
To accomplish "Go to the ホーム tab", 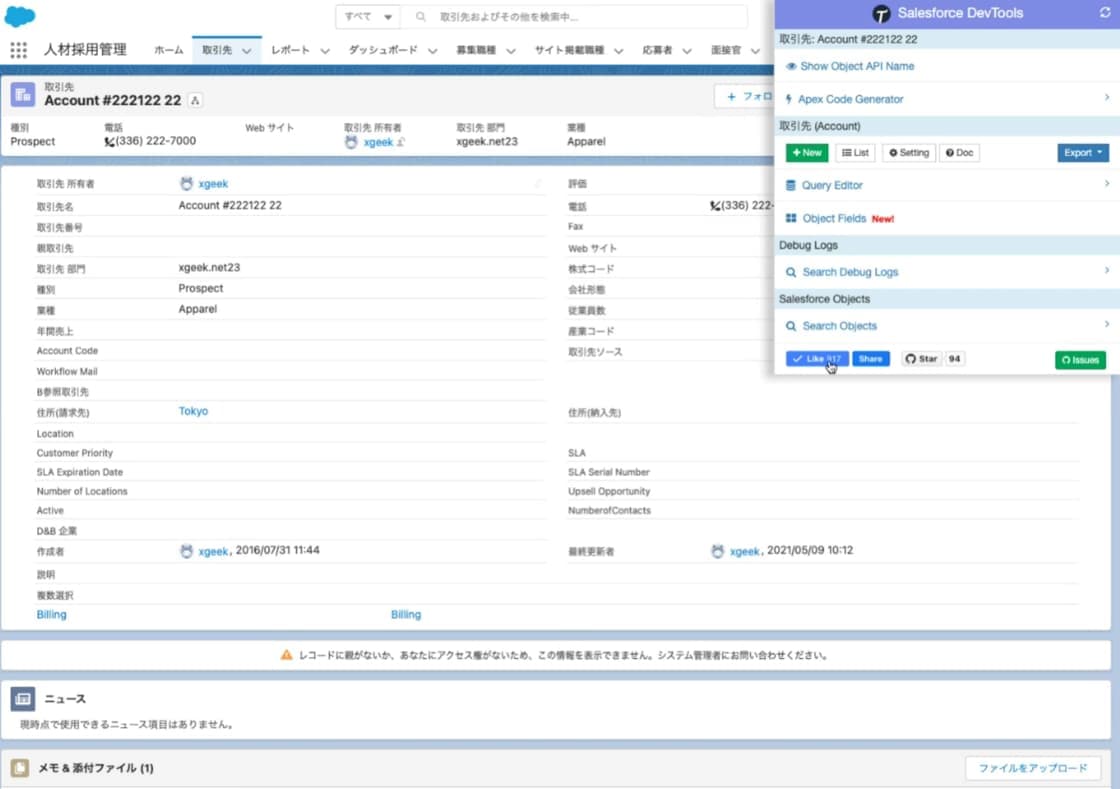I will point(169,50).
